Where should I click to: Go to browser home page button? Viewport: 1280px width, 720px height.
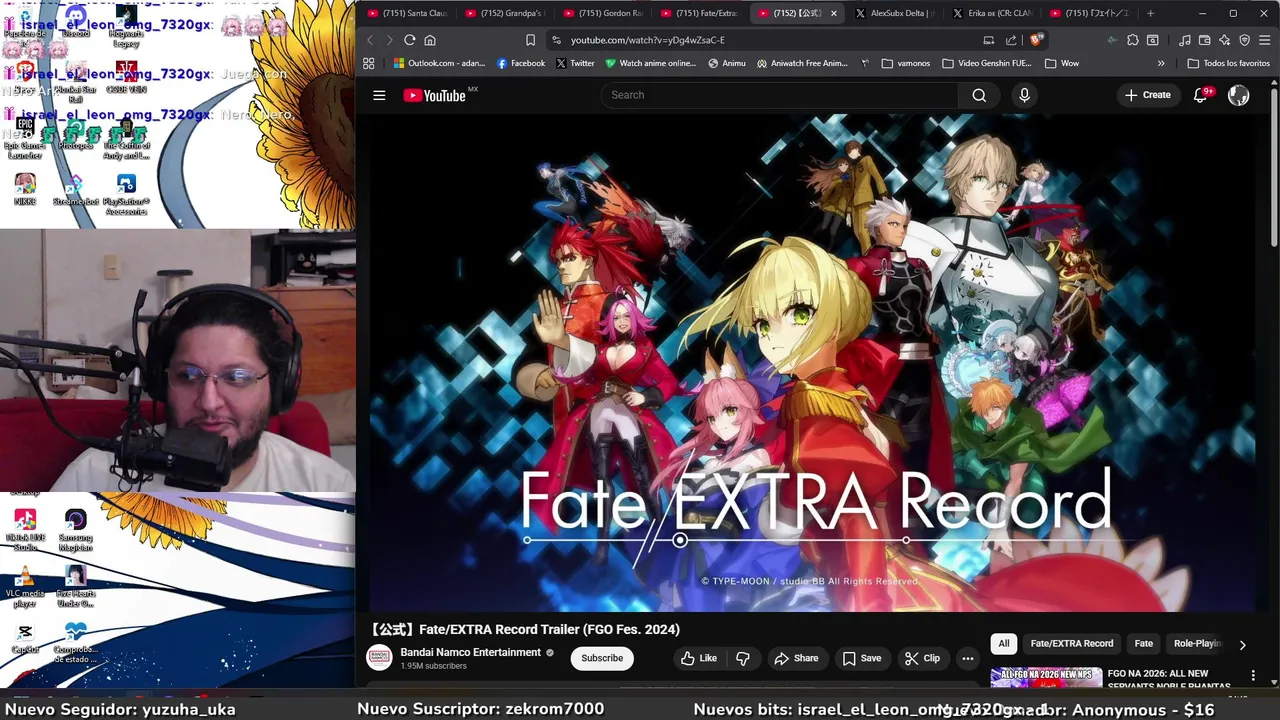point(430,40)
